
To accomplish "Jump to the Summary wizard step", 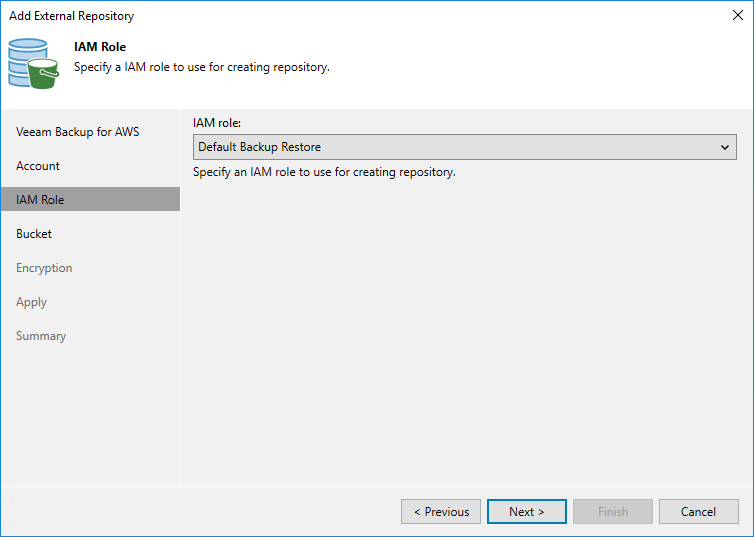I will point(41,336).
